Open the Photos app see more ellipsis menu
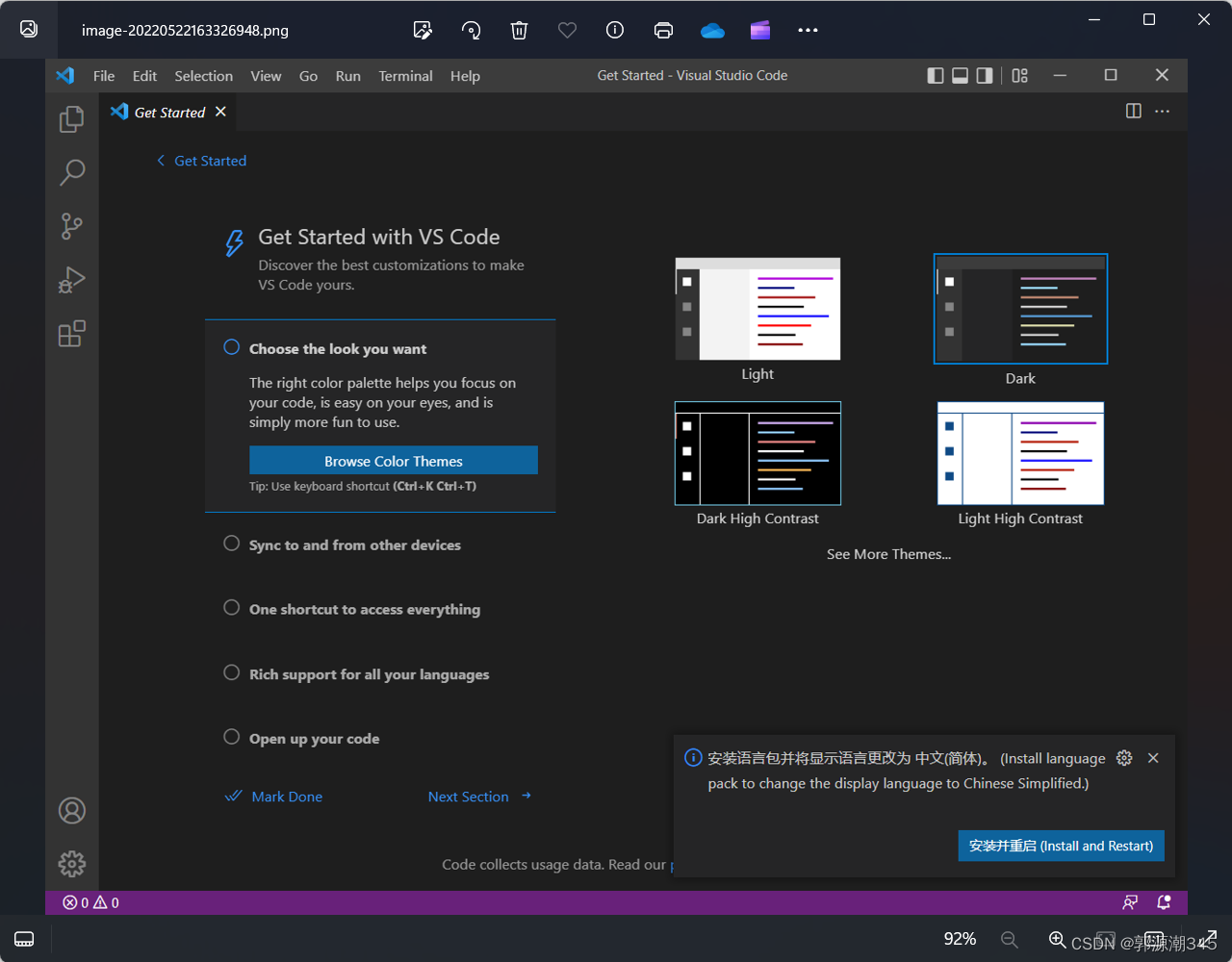 [x=808, y=30]
